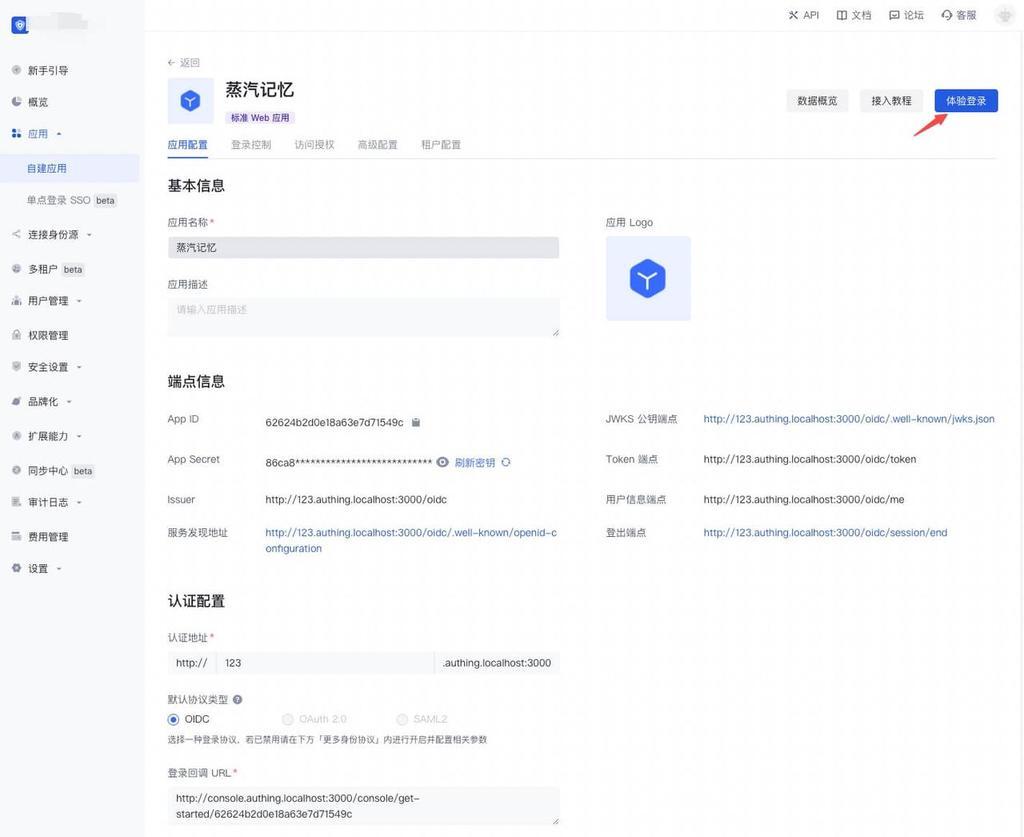Open 费用管理 card icon
The image size is (1024, 837).
coord(16,536)
